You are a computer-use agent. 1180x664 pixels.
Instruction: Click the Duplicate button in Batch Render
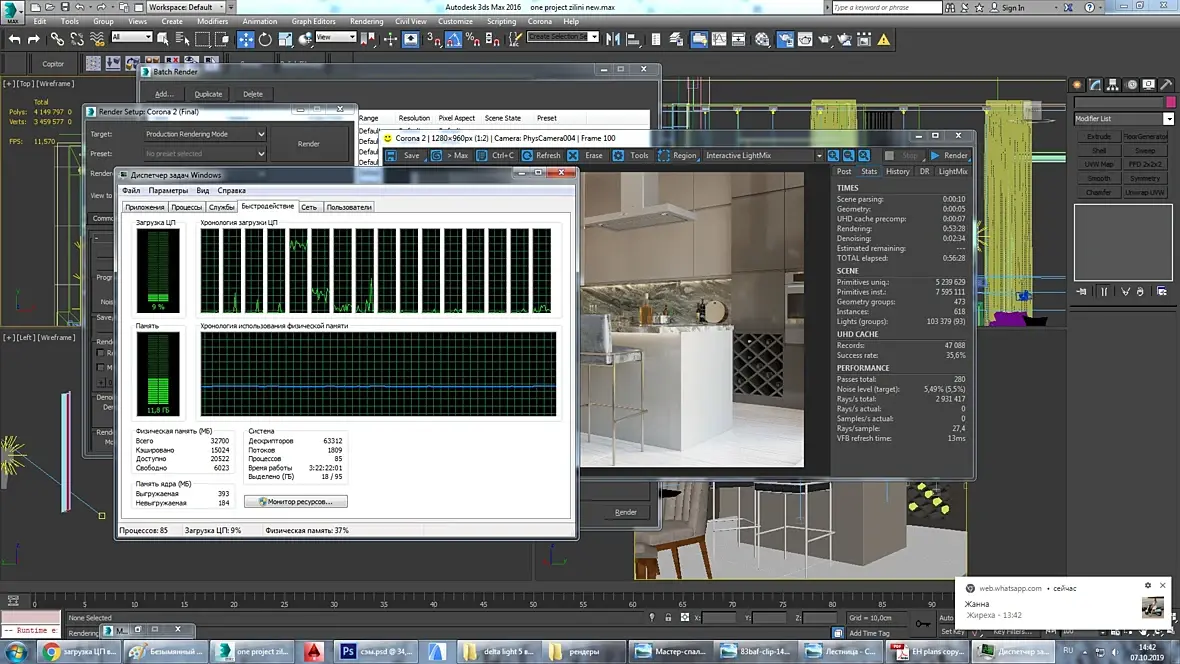[208, 94]
